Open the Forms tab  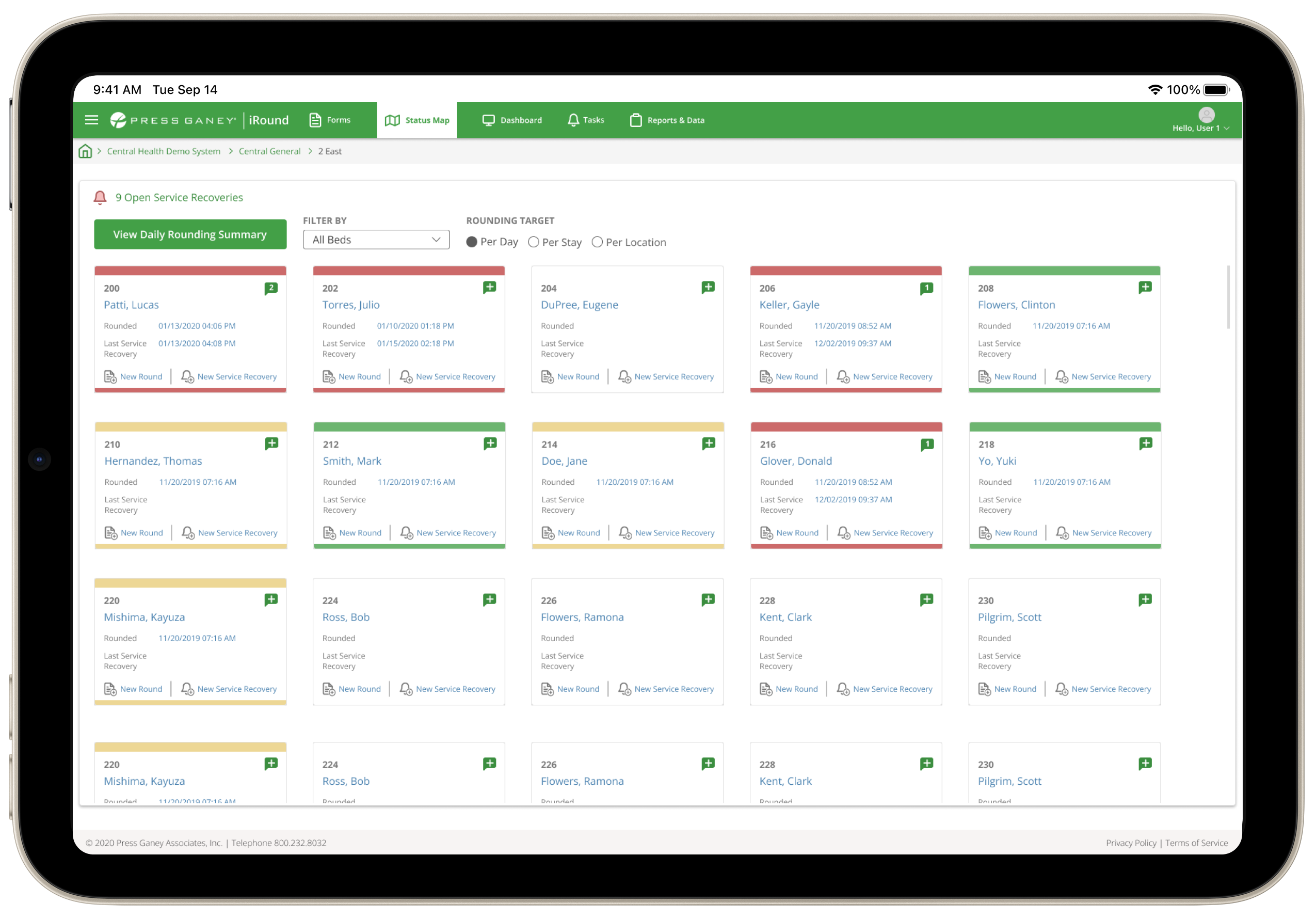click(330, 120)
